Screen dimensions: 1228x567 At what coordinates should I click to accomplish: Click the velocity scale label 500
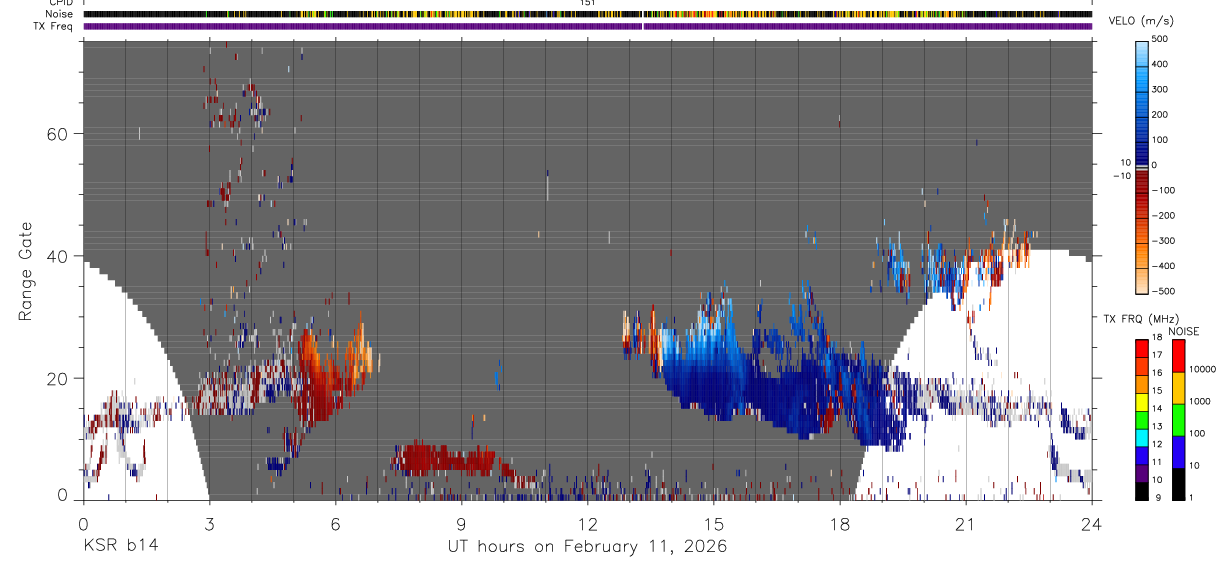pyautogui.click(x=1161, y=39)
